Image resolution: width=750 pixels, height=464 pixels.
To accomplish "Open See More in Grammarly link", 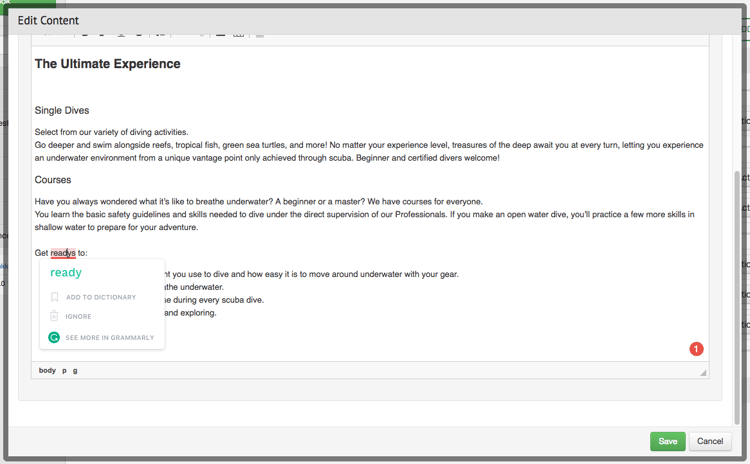I will coord(110,338).
